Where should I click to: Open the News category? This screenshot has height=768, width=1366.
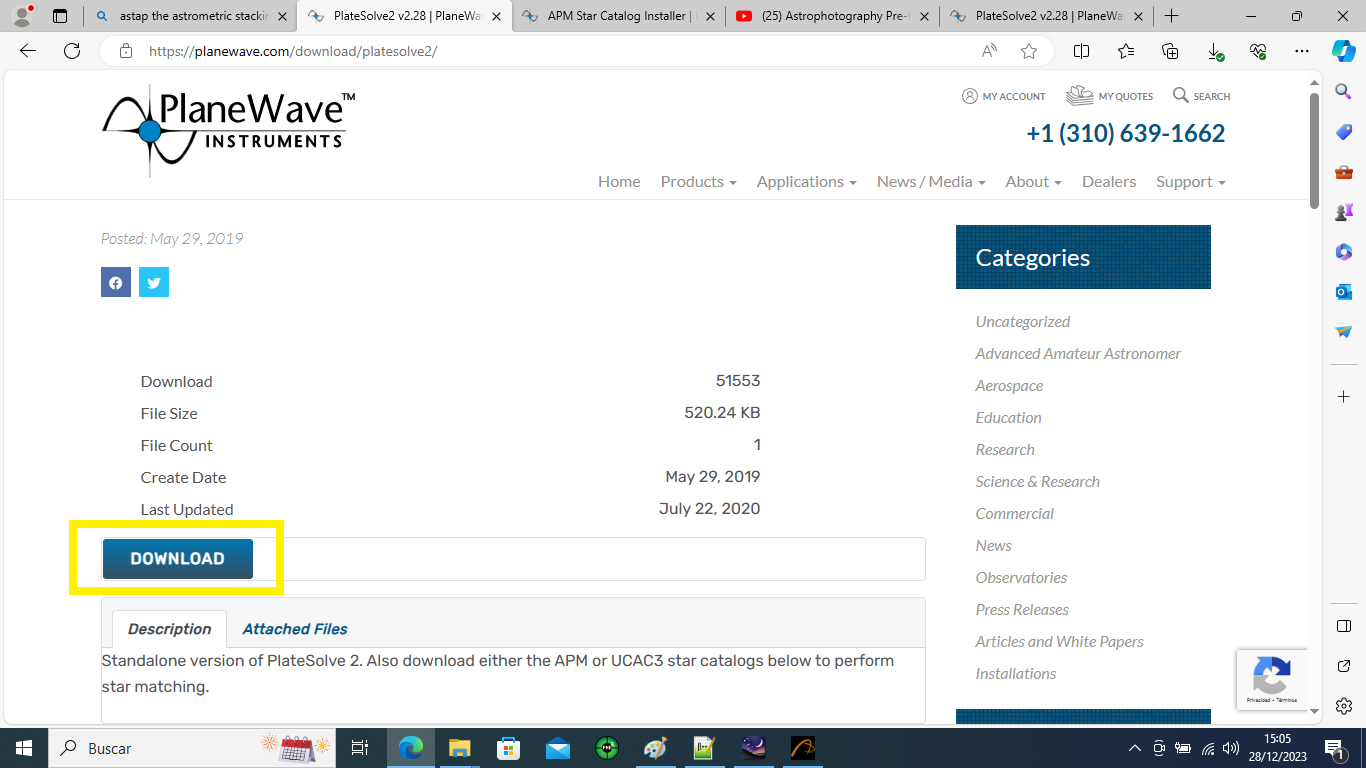(994, 545)
